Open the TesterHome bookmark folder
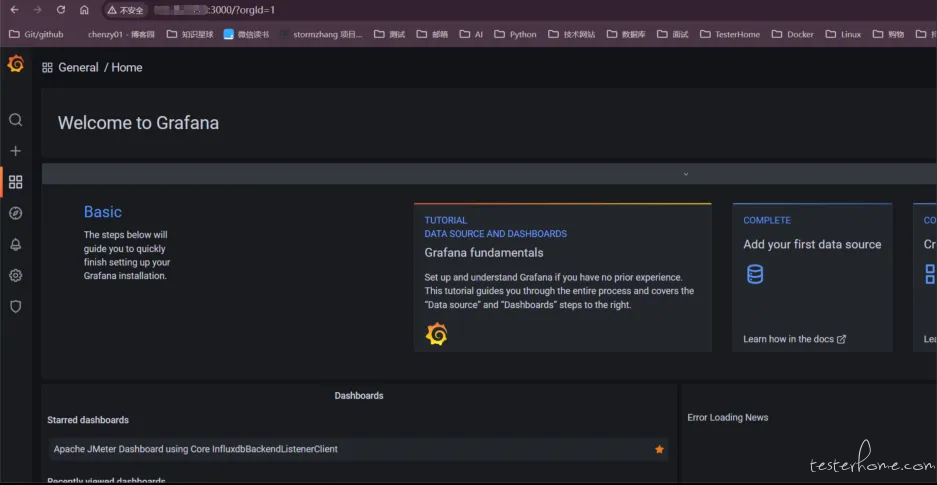This screenshot has width=937, height=485. tap(730, 34)
